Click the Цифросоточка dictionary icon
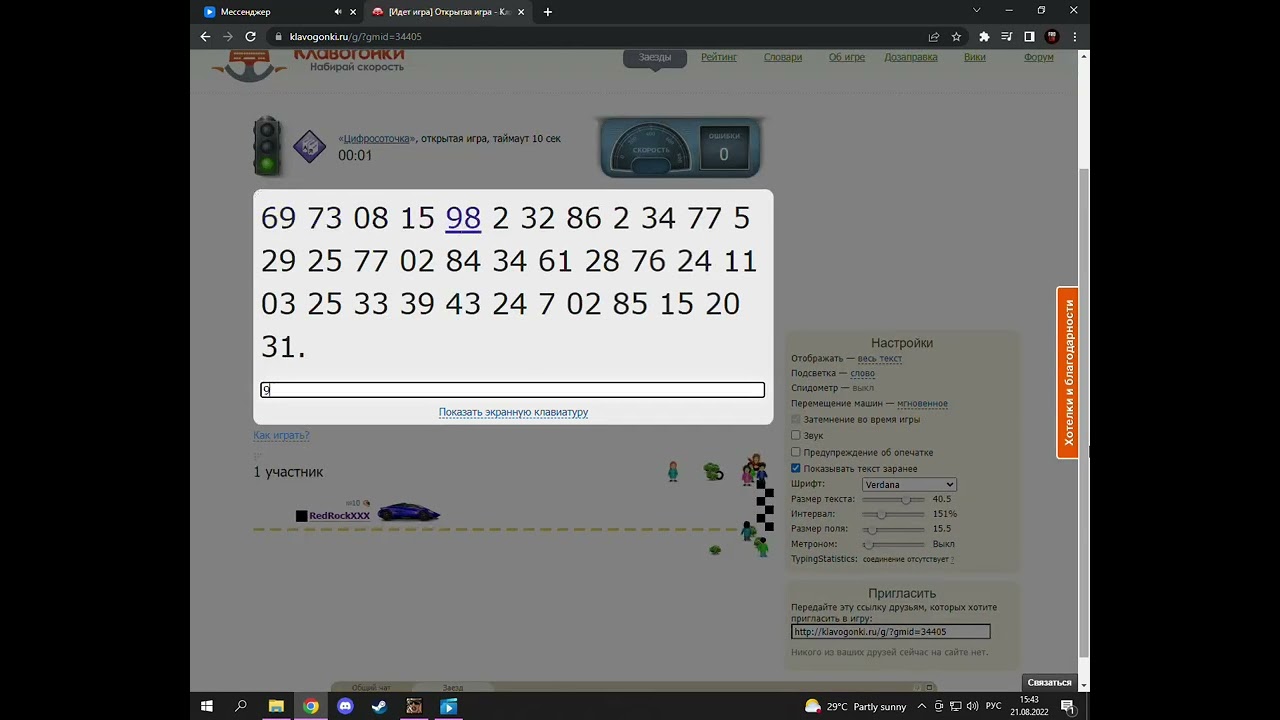Screen dimensions: 1280x720 coord(309,147)
